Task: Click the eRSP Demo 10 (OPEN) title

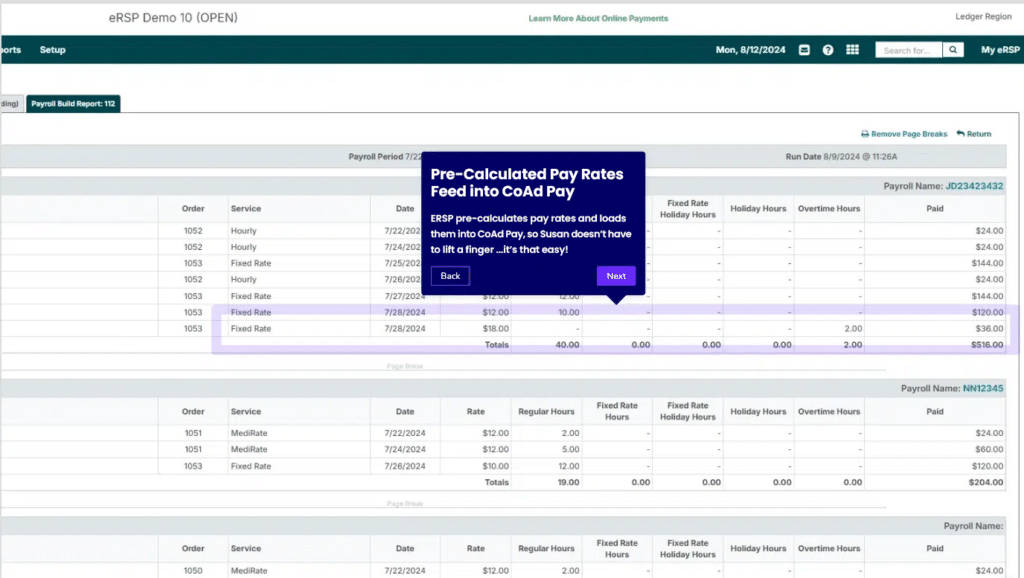Action: tap(173, 18)
